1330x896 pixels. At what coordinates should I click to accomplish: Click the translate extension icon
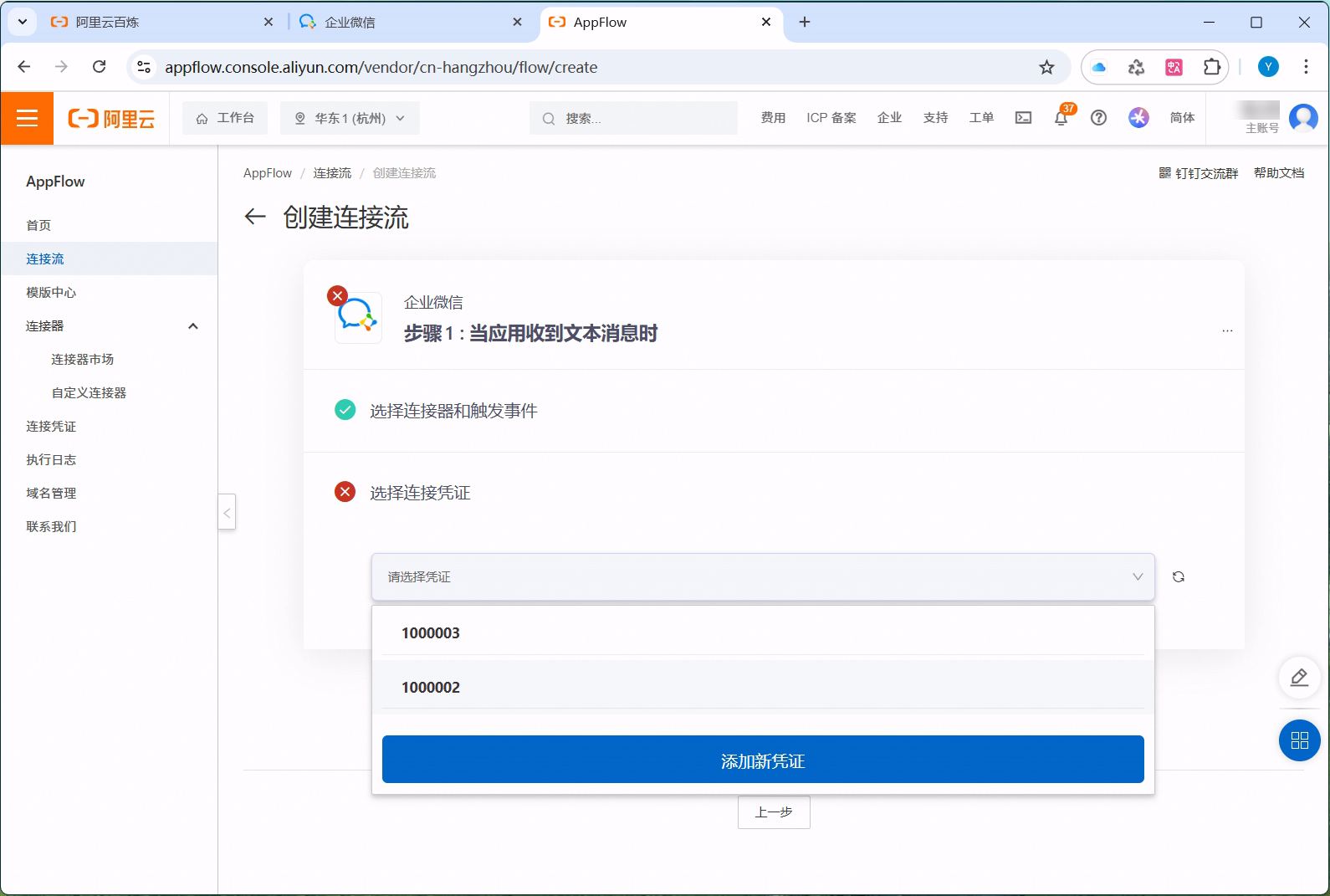coord(1174,68)
